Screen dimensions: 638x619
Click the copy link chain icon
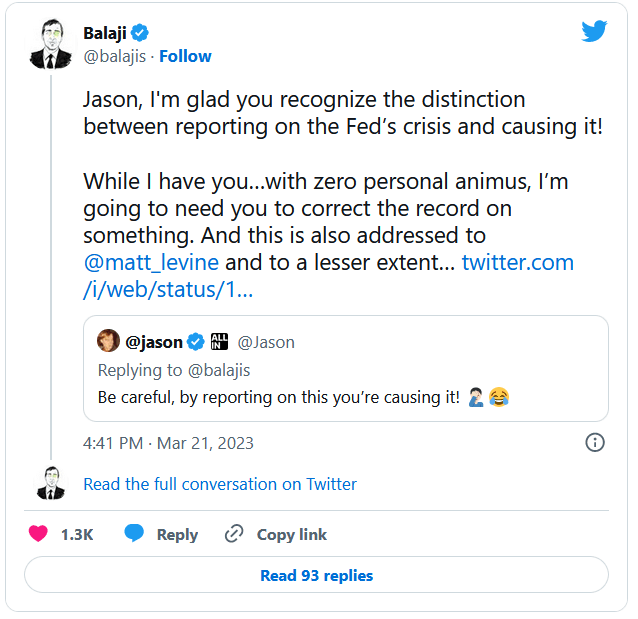234,534
